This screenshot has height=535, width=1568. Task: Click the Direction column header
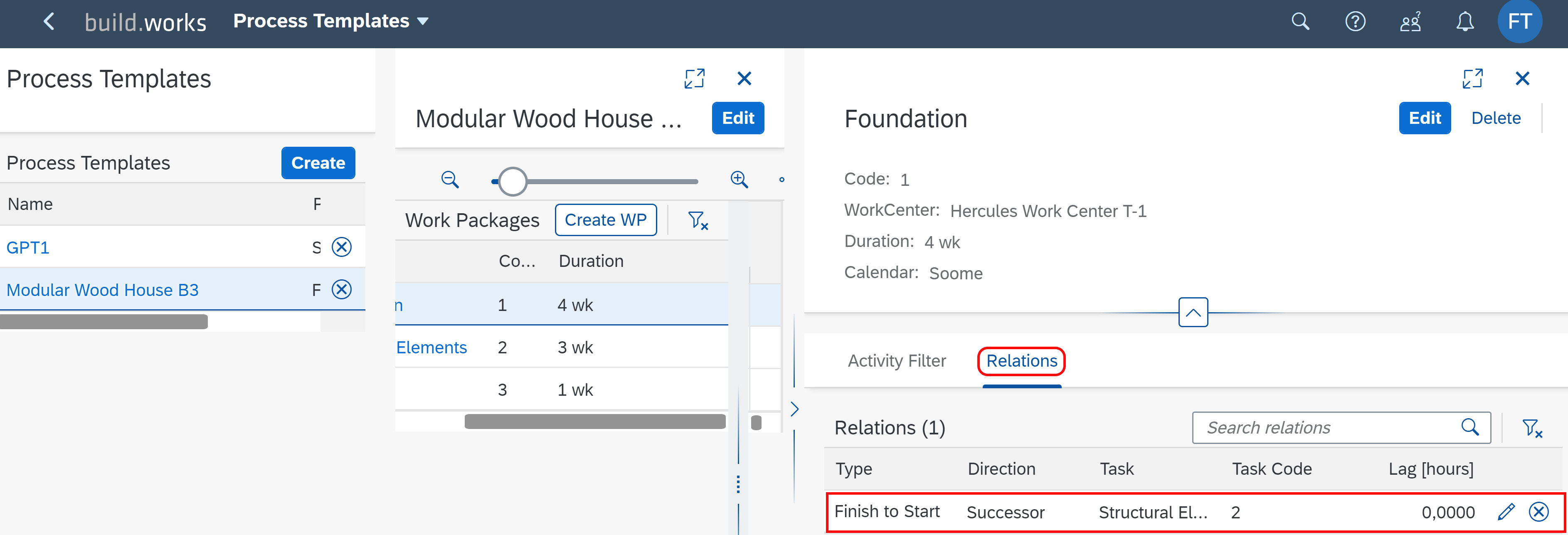click(x=1001, y=469)
